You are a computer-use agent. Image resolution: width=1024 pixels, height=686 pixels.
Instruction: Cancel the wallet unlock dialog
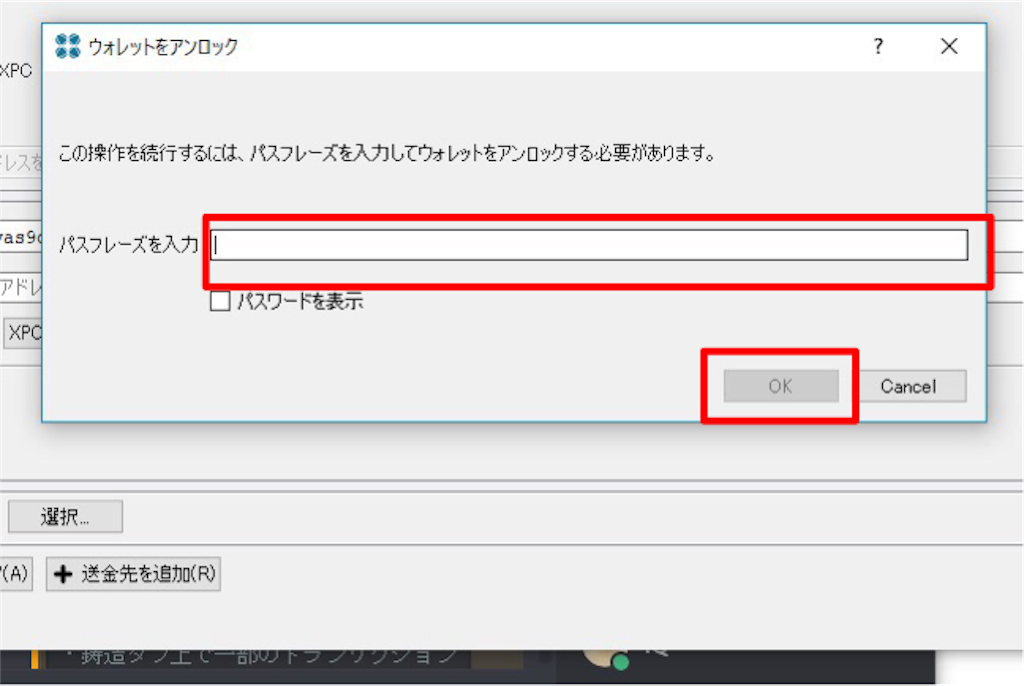(908, 386)
